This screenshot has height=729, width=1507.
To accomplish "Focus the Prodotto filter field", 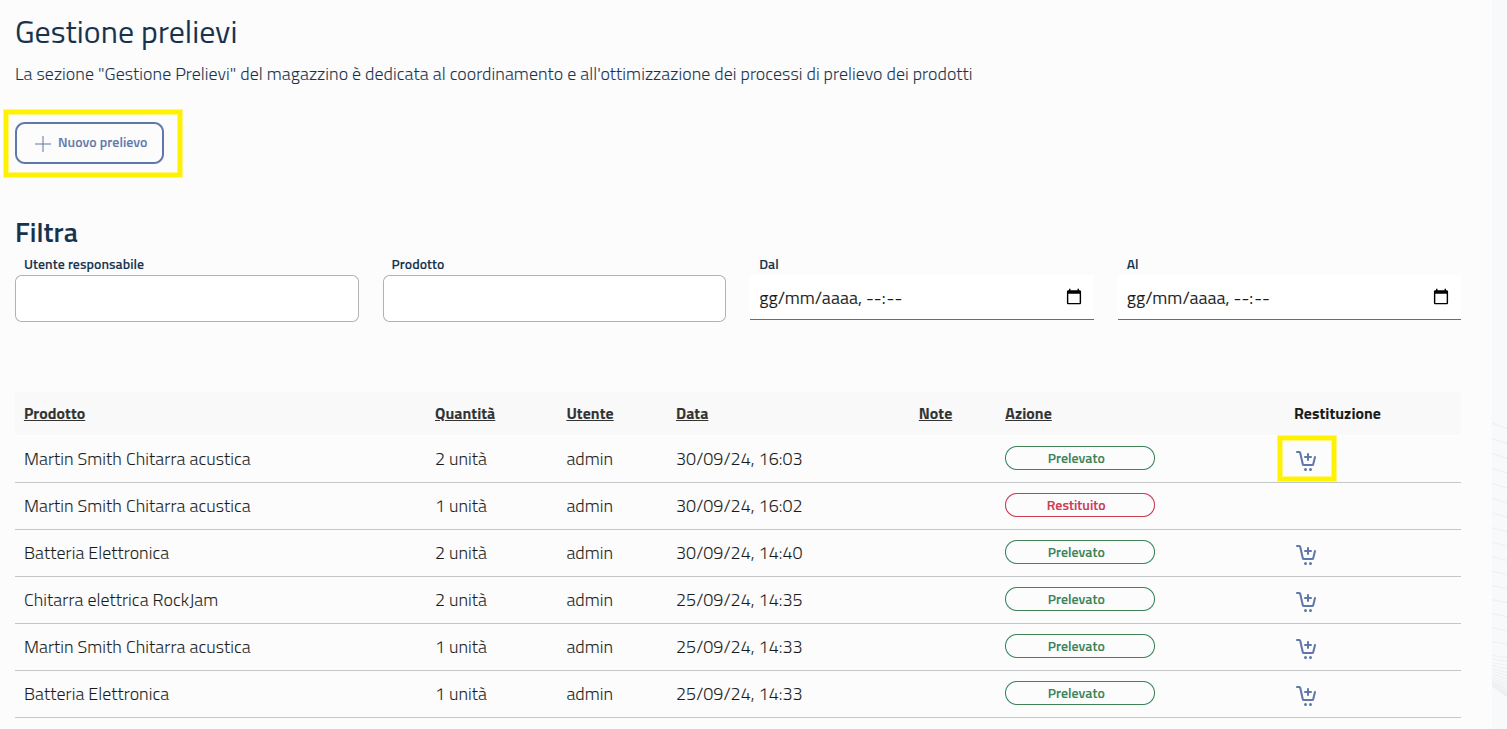I will 554,298.
